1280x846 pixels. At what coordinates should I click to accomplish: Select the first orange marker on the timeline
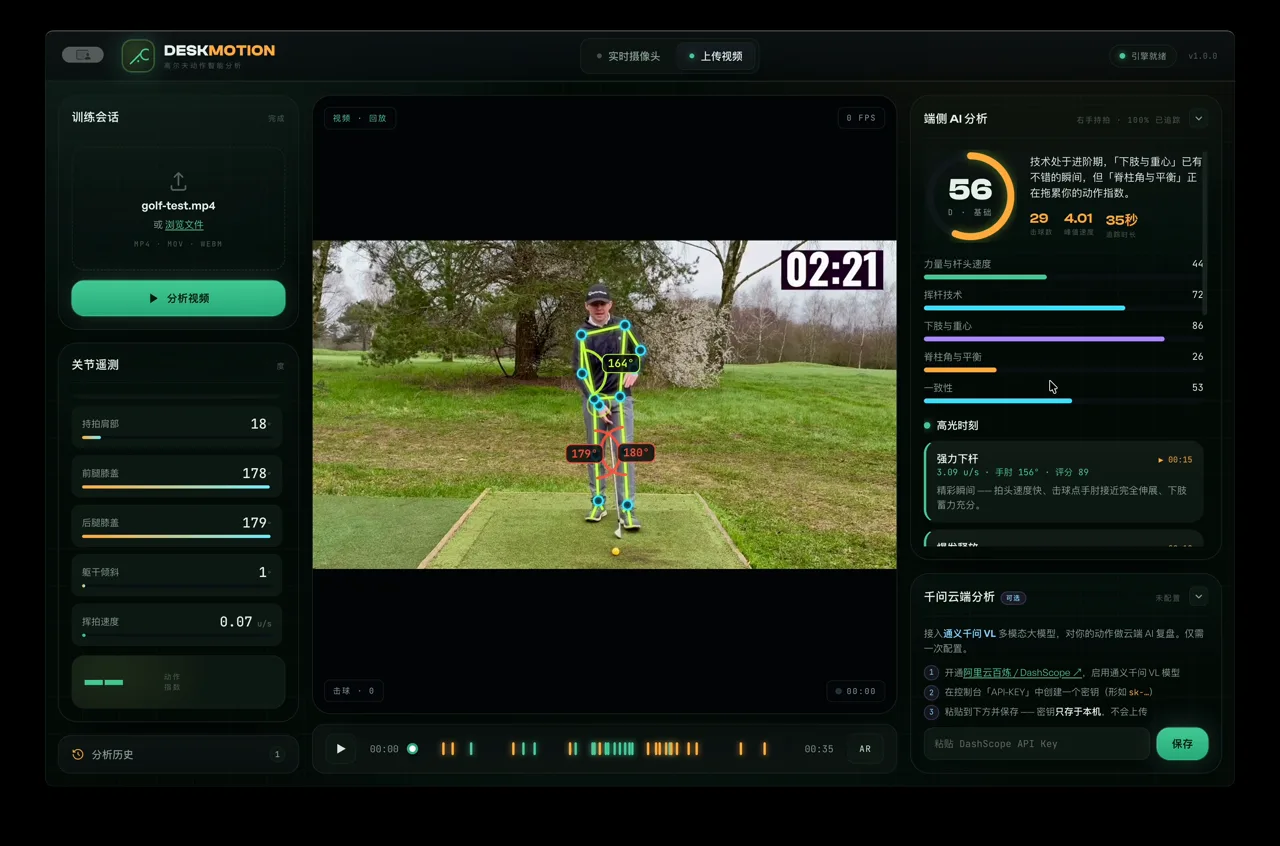click(444, 749)
